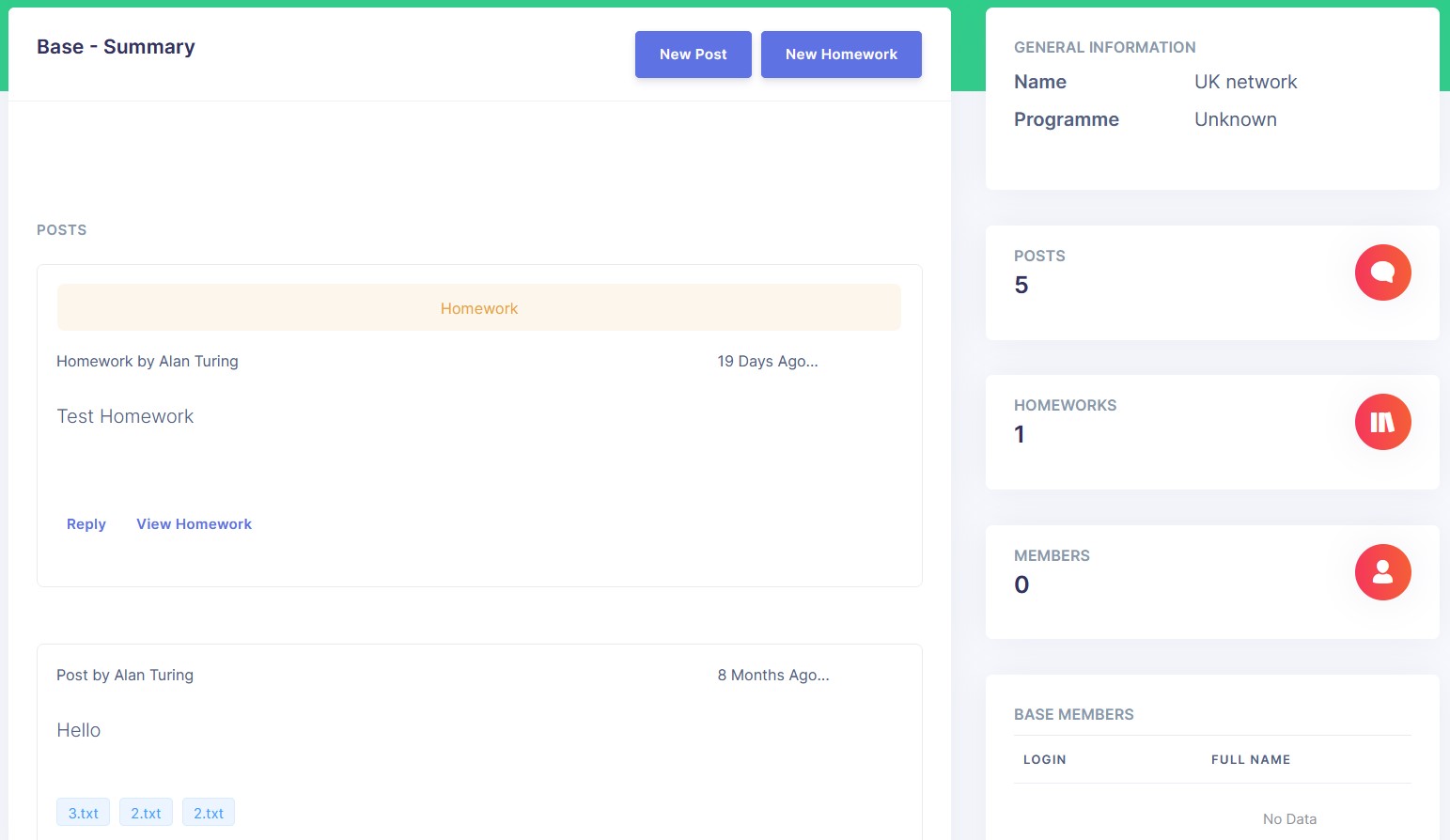Open the View Homework link
Screen dimensions: 1450x840
(x=194, y=524)
